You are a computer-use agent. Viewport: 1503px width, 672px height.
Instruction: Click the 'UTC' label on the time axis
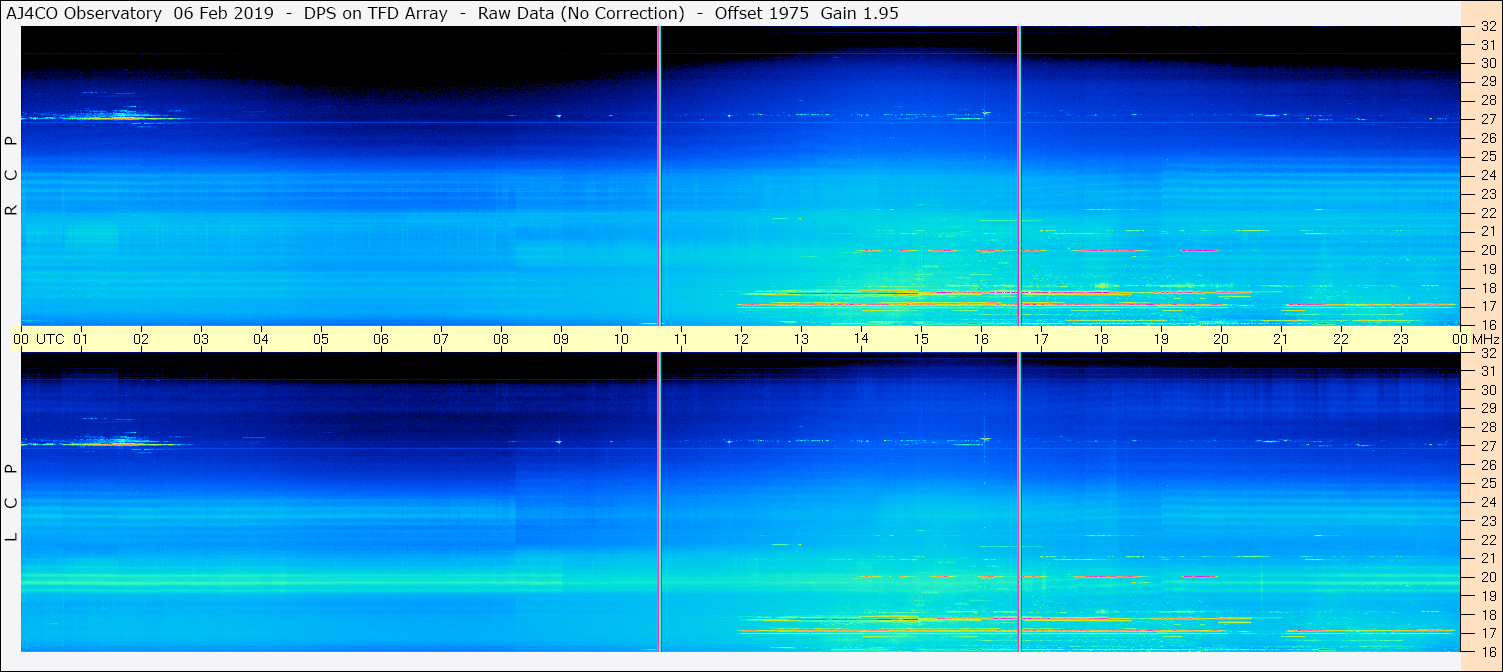click(50, 339)
